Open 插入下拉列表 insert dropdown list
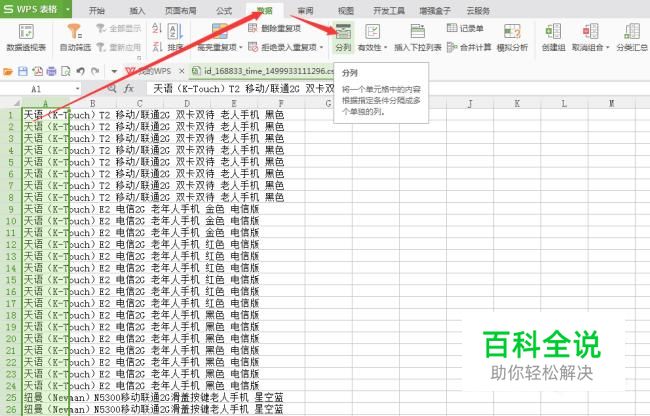650x416 pixels. pyautogui.click(x=417, y=38)
